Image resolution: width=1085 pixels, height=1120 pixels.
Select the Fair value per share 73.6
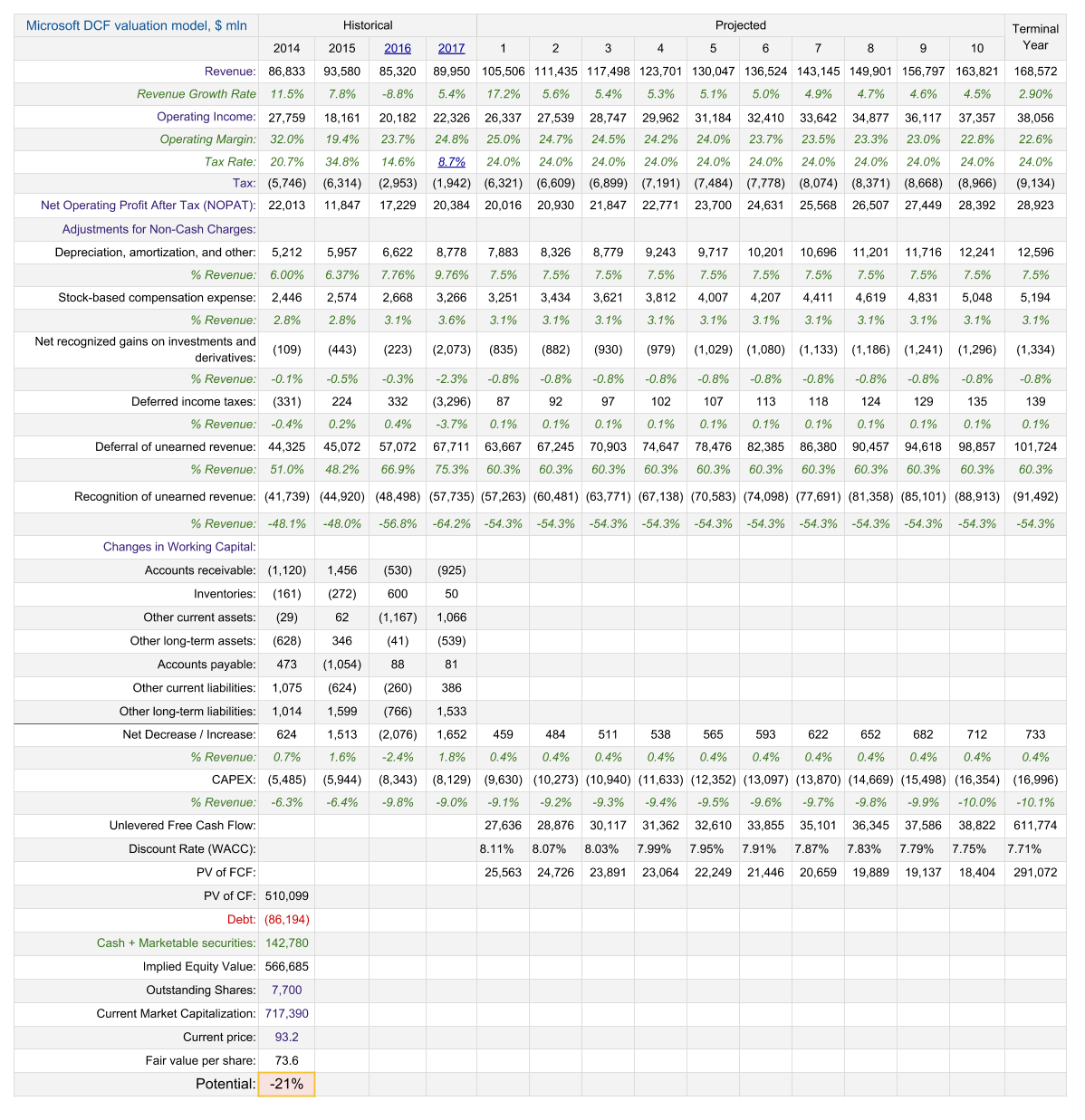(x=286, y=1060)
